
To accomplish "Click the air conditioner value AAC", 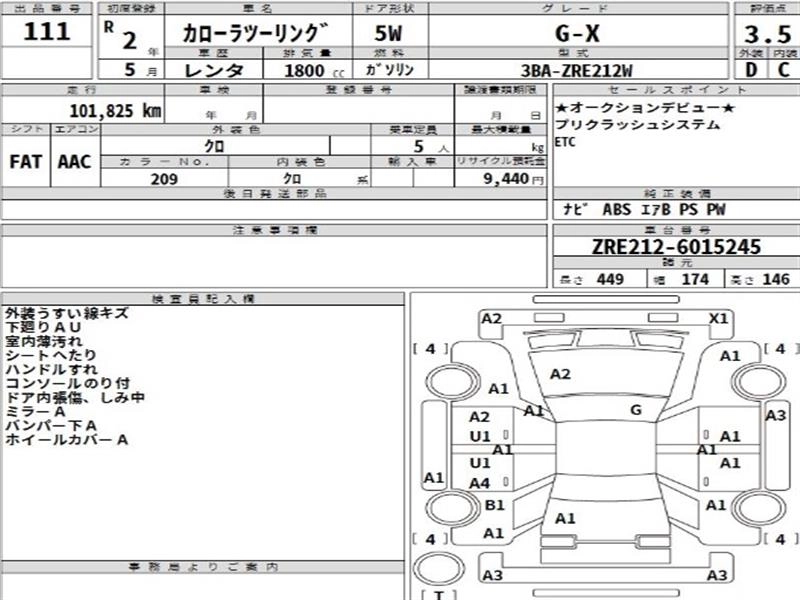I will click(74, 162).
